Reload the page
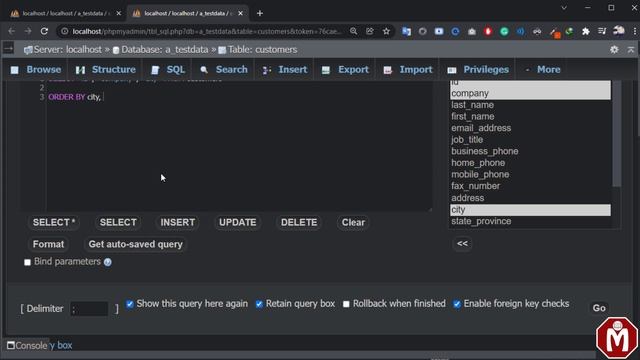 44,31
